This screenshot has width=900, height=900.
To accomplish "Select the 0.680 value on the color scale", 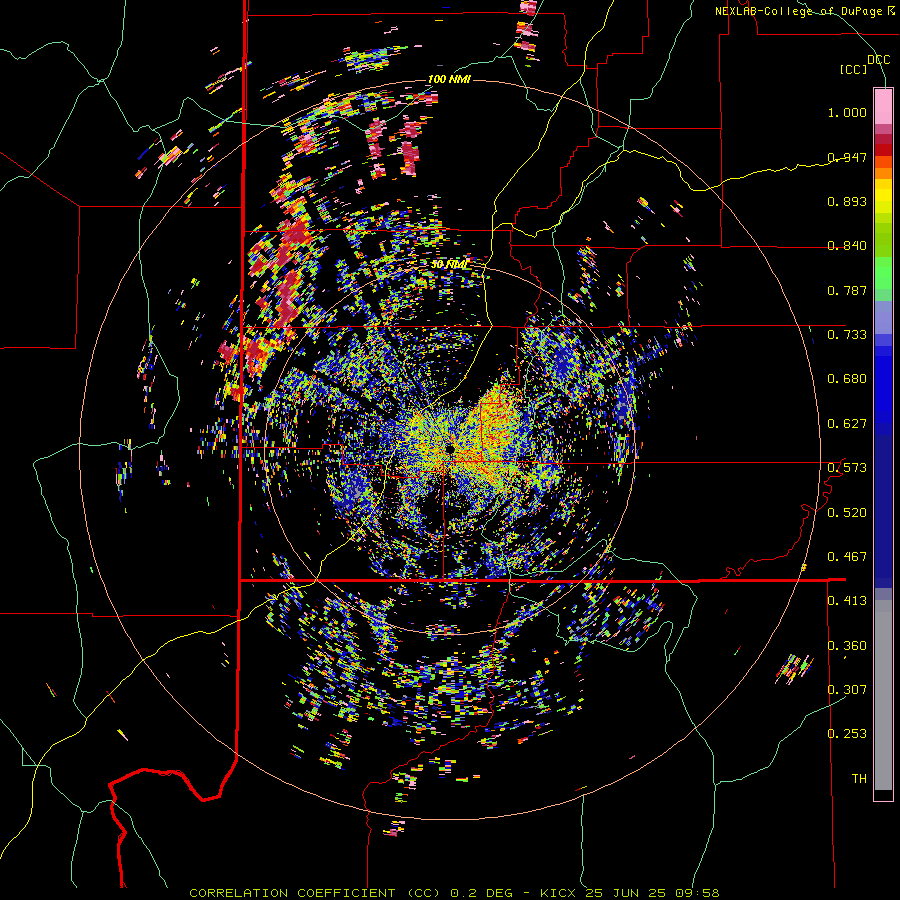I will point(847,379).
